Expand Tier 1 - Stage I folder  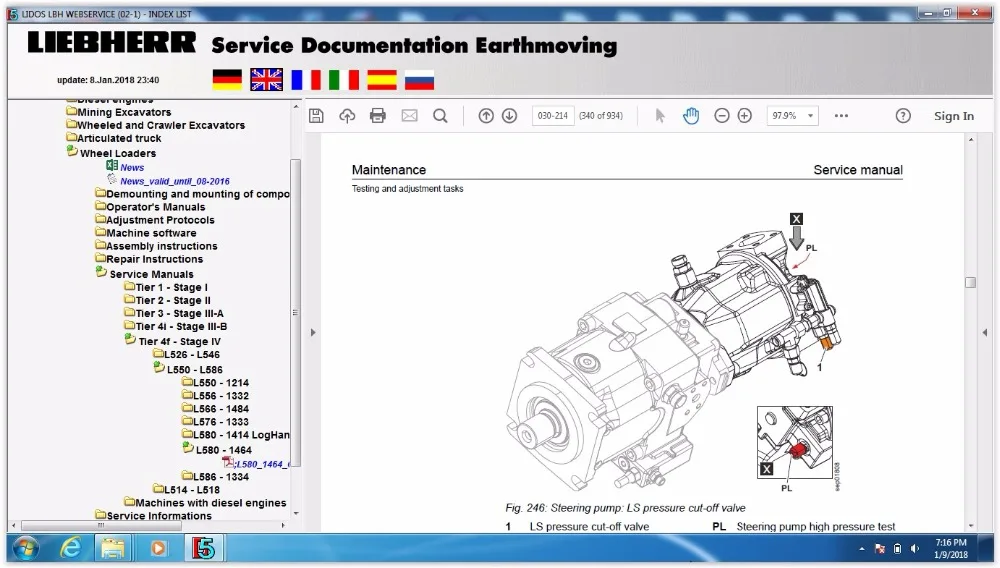click(166, 288)
